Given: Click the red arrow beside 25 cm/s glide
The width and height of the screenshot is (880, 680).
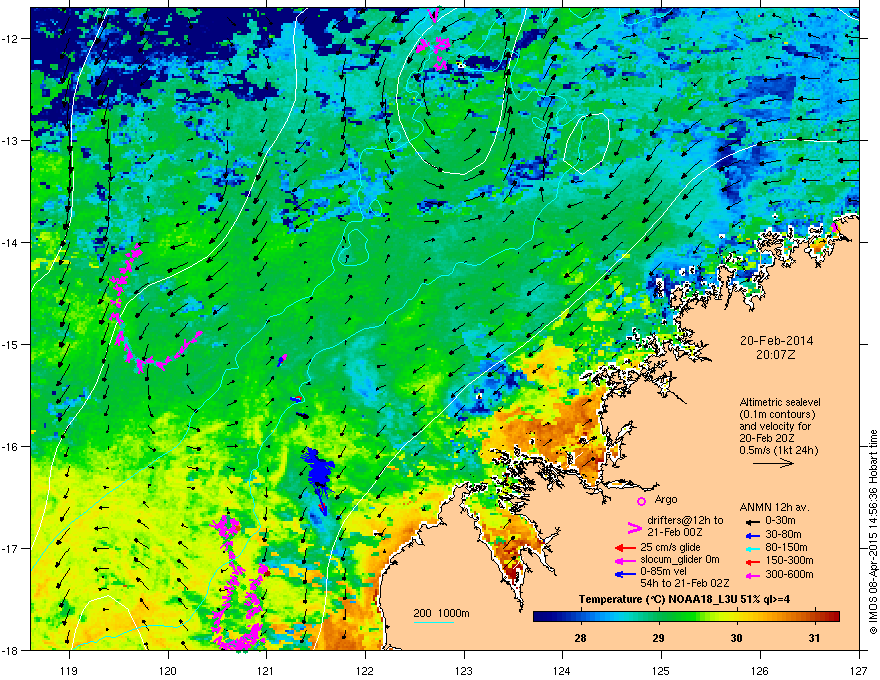Looking at the screenshot, I should (x=625, y=548).
